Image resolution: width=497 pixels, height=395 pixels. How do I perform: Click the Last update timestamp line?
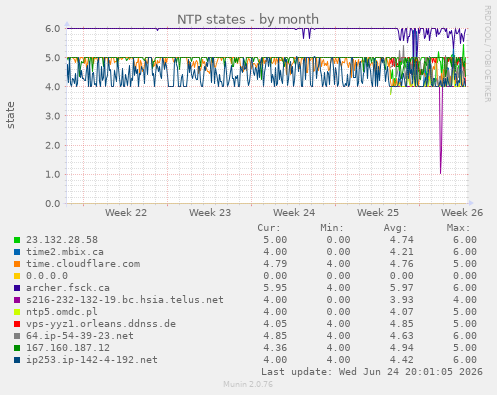point(372,372)
